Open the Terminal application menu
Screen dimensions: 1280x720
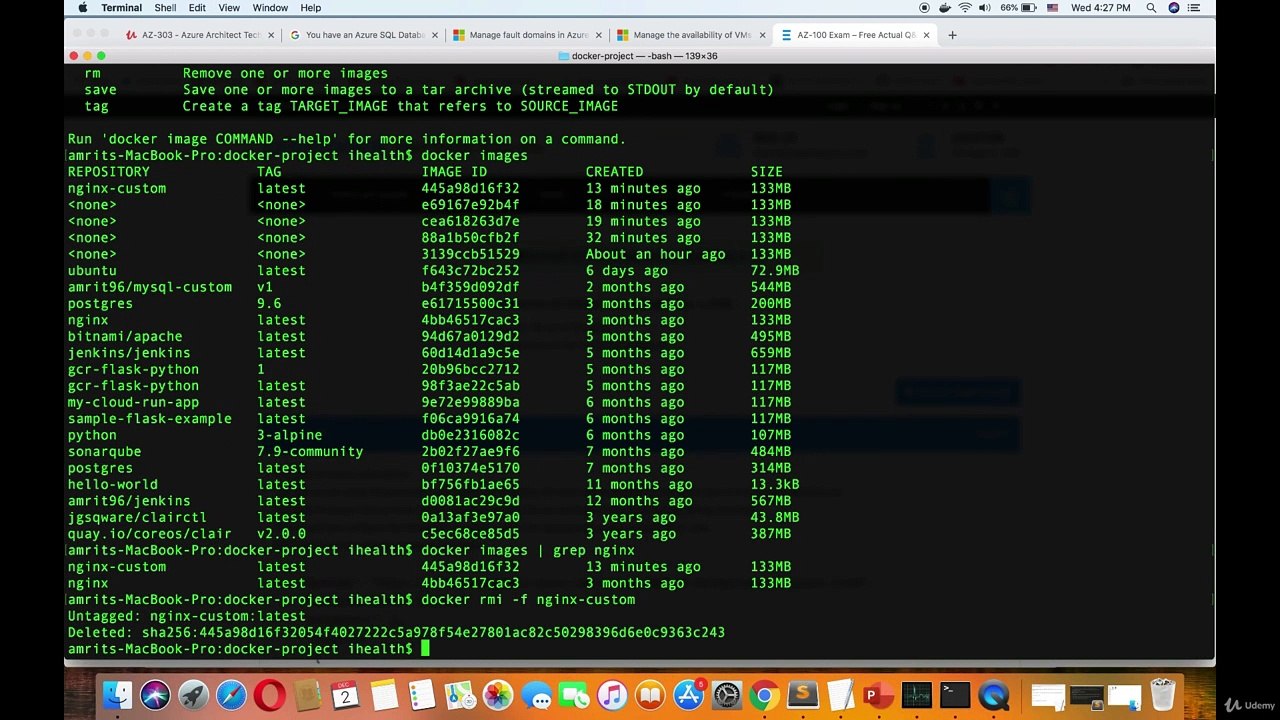tap(121, 8)
